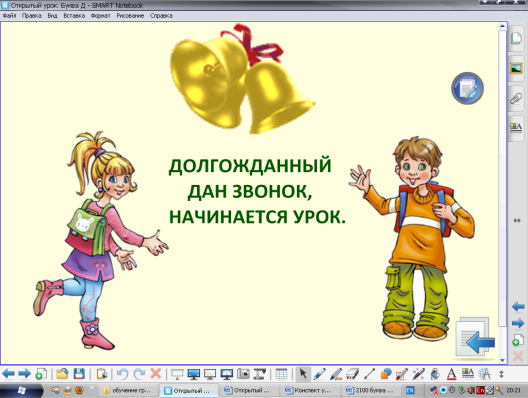Click the Save floppy disk icon
528x398 pixels.
tap(79, 374)
